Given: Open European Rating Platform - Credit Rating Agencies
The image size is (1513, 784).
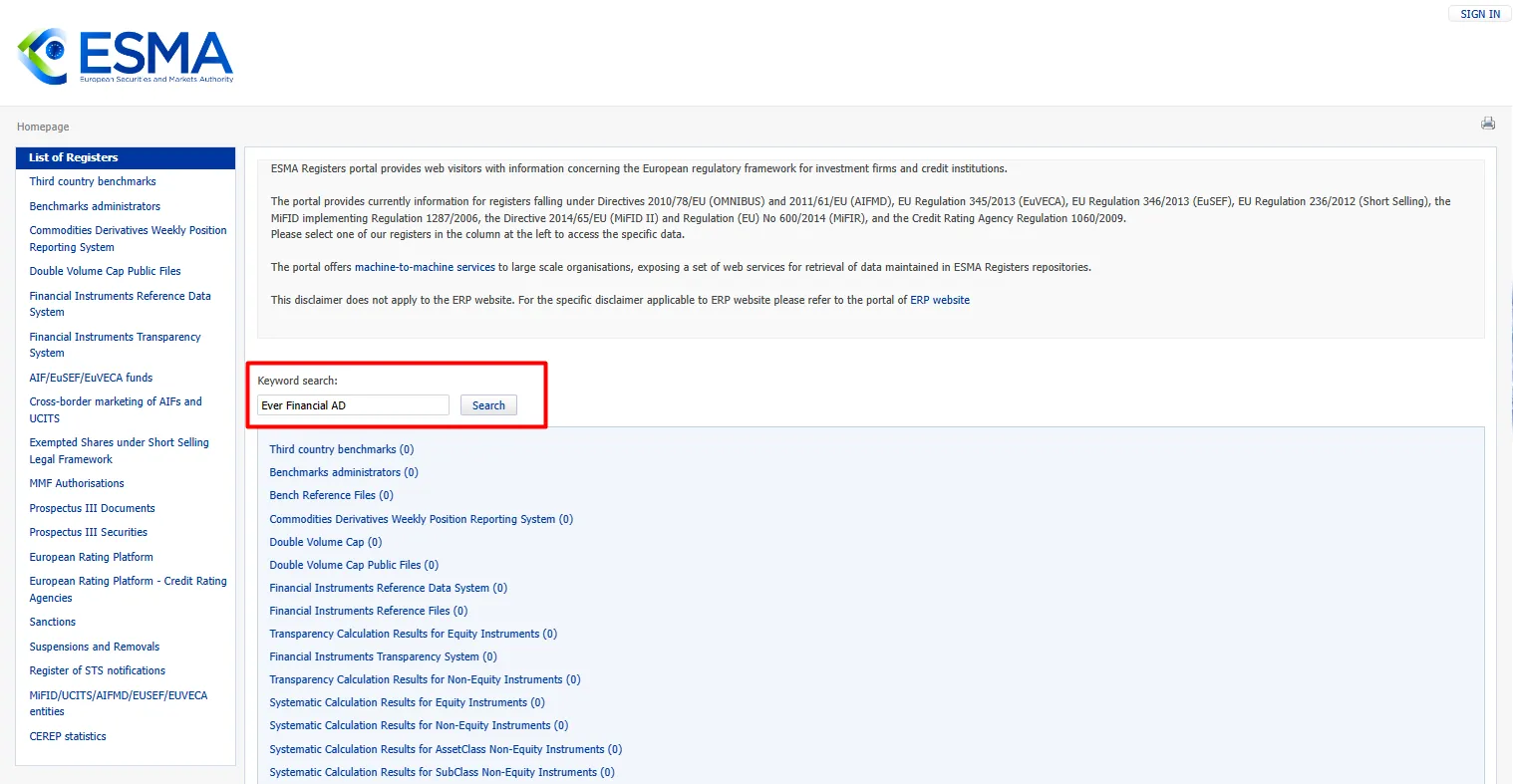Looking at the screenshot, I should 128,590.
